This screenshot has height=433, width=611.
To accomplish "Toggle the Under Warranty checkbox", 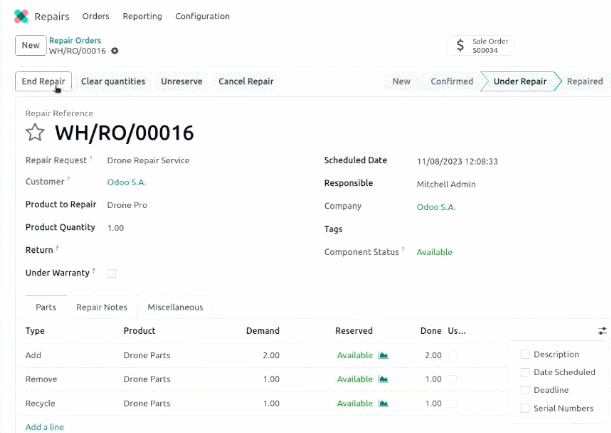I will (x=111, y=273).
